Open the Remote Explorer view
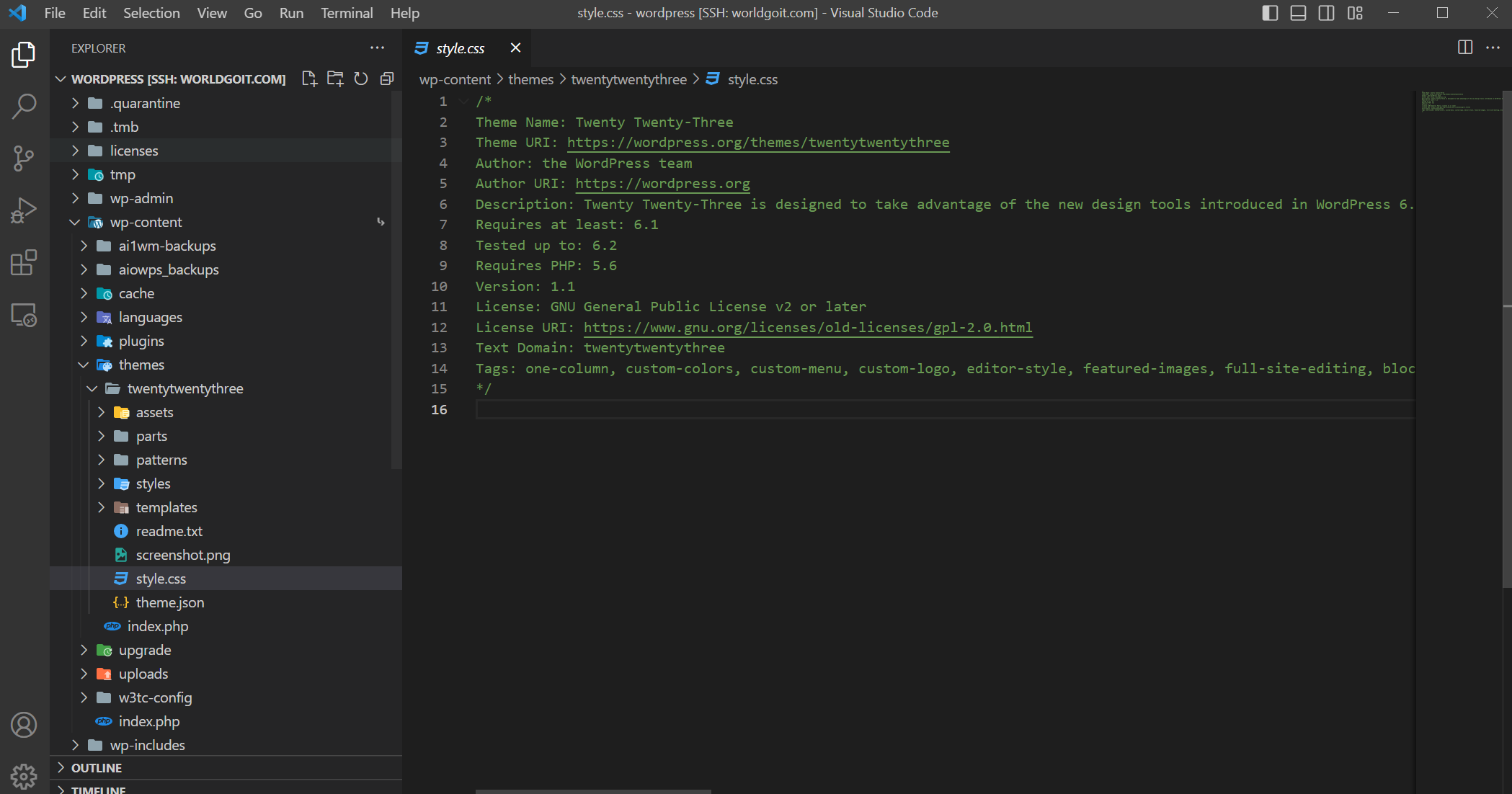This screenshot has width=1512, height=794. point(24,316)
